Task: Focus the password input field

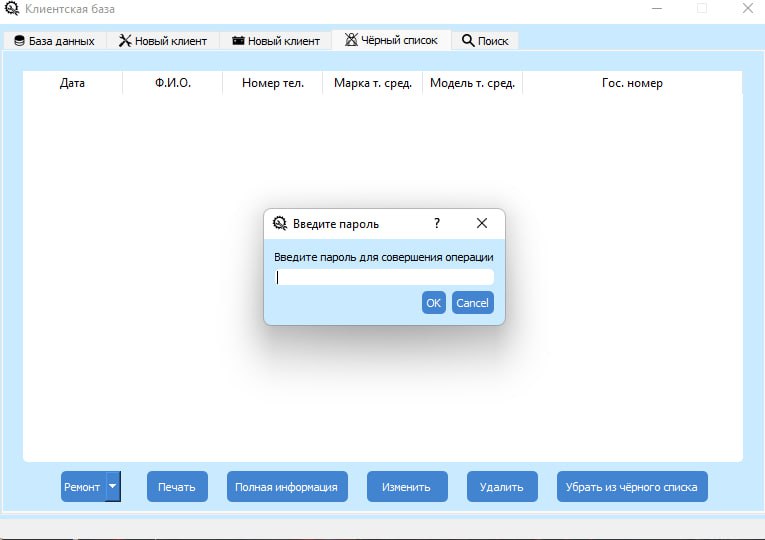Action: click(x=384, y=277)
